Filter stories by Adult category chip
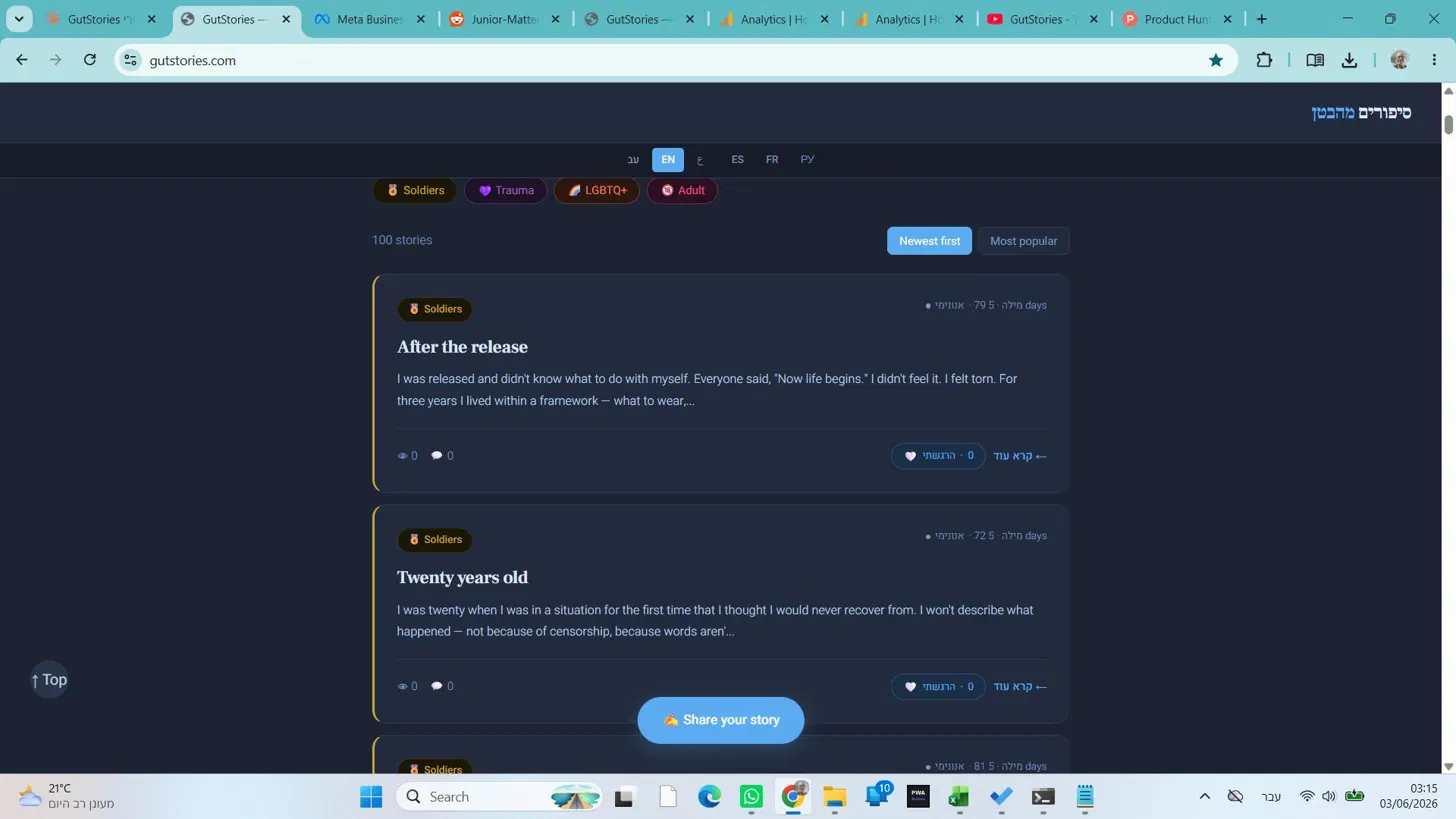The height and width of the screenshot is (819, 1456). click(682, 190)
